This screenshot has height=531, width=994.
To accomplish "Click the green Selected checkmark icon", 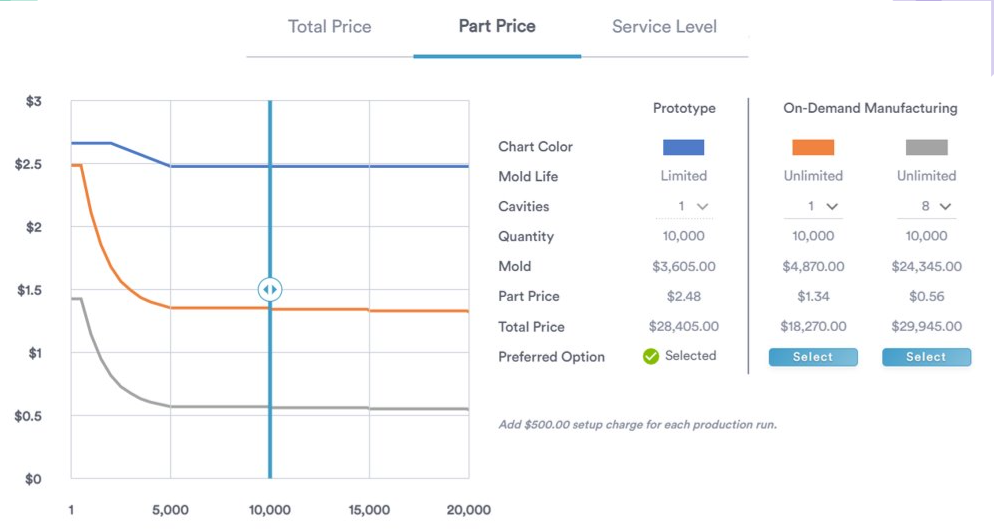I will point(651,356).
